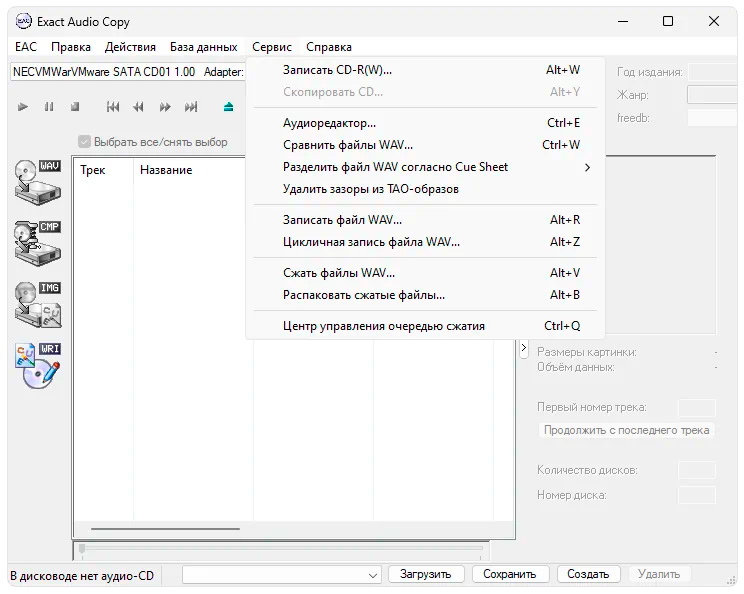Open the 'База данных' menu
The height and width of the screenshot is (594, 744).
[x=204, y=47]
